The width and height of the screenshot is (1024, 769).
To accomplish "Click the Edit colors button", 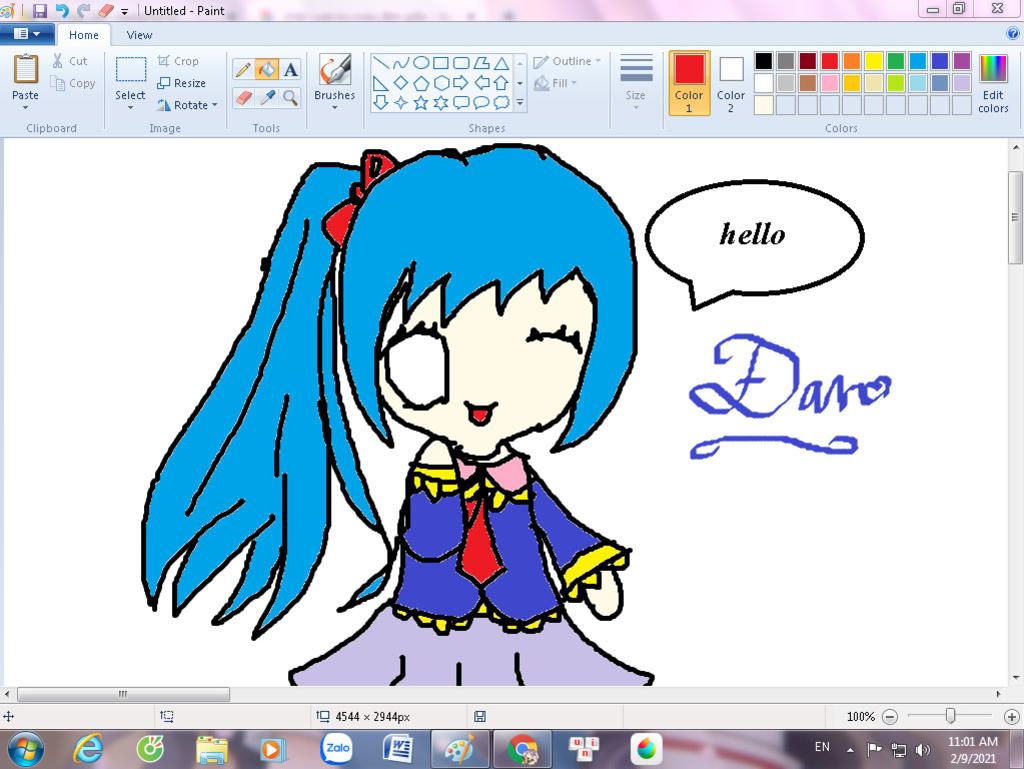I will [x=993, y=83].
